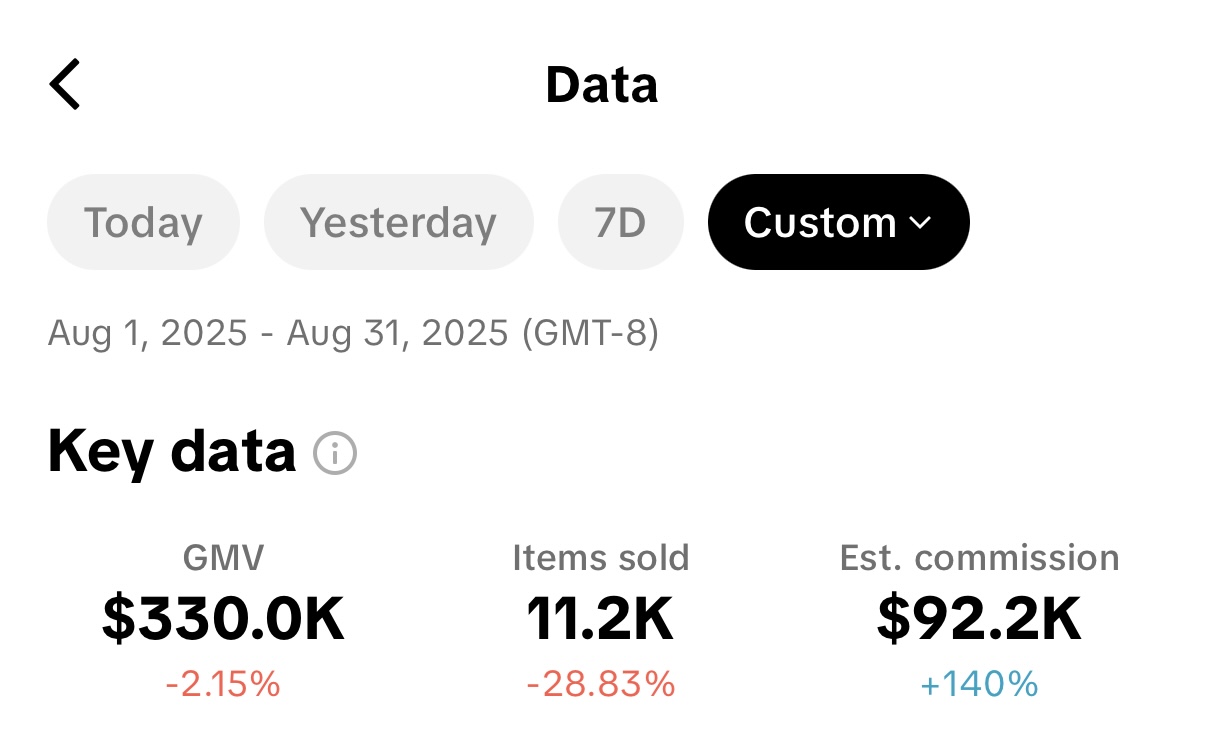The height and width of the screenshot is (736, 1205).
Task: Select the Custom date range pill
Action: 838,222
